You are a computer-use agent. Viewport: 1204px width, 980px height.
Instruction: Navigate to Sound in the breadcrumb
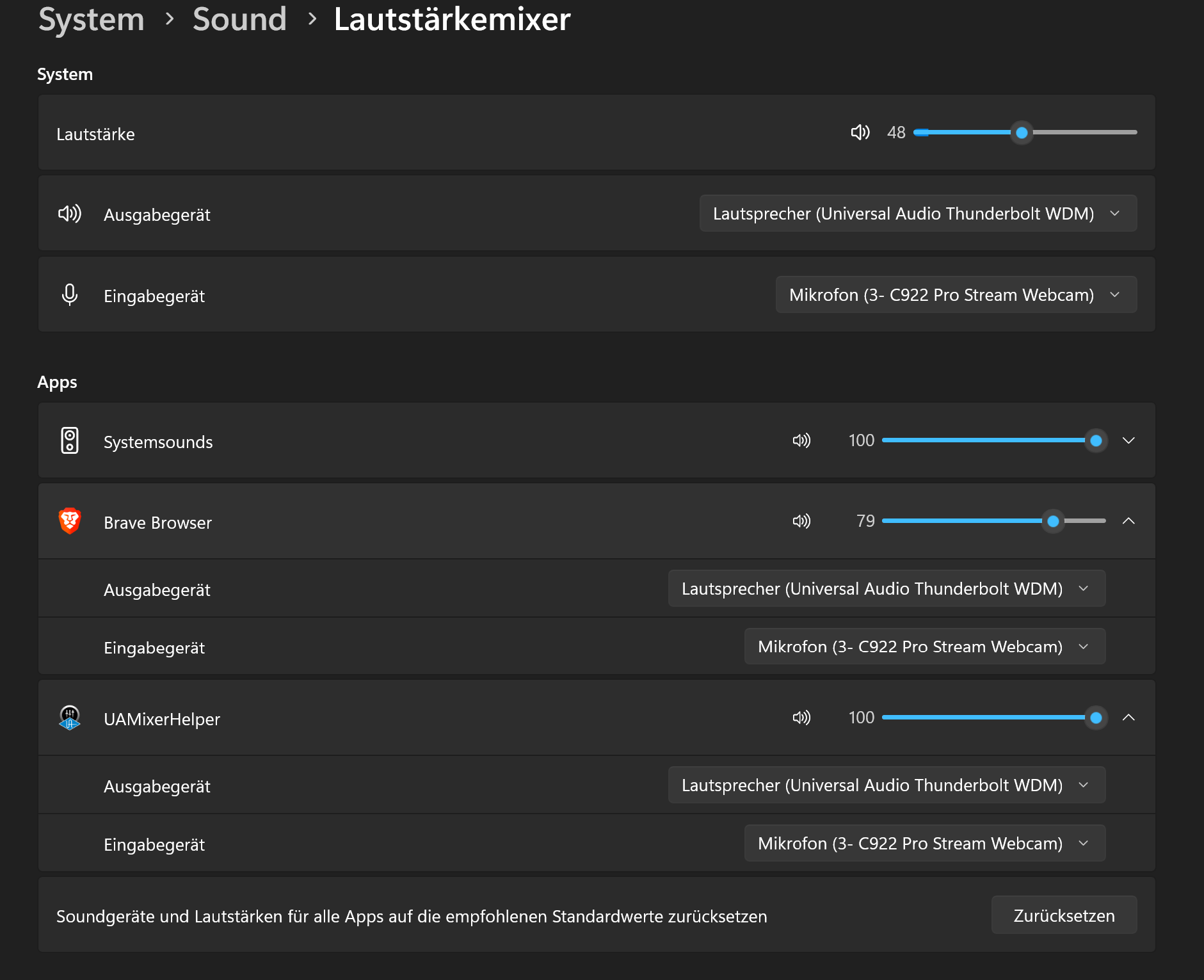click(x=239, y=19)
